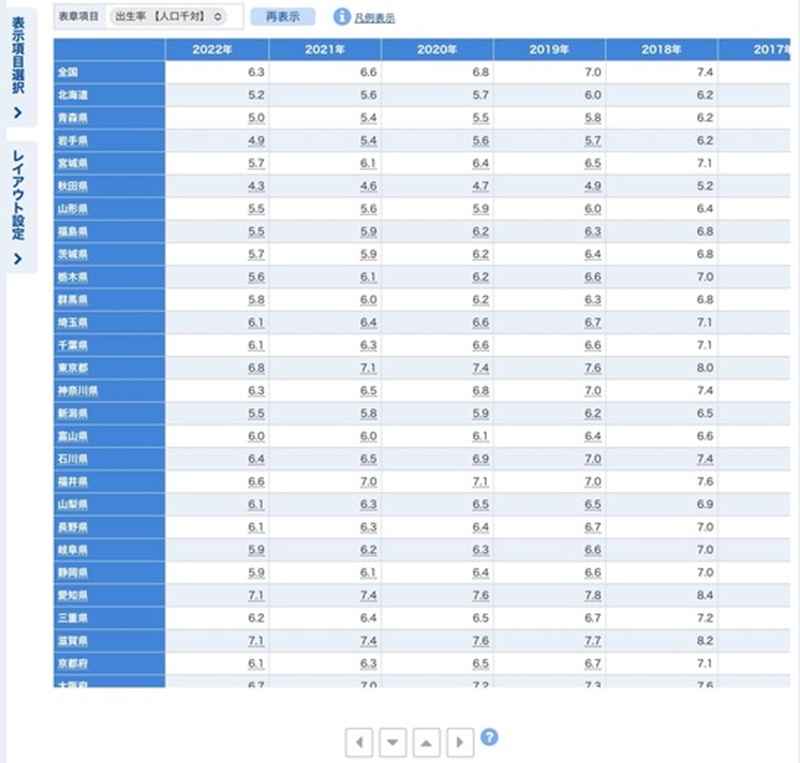
Task: Click the 2022年 value for 岩手県
Action: click(256, 140)
